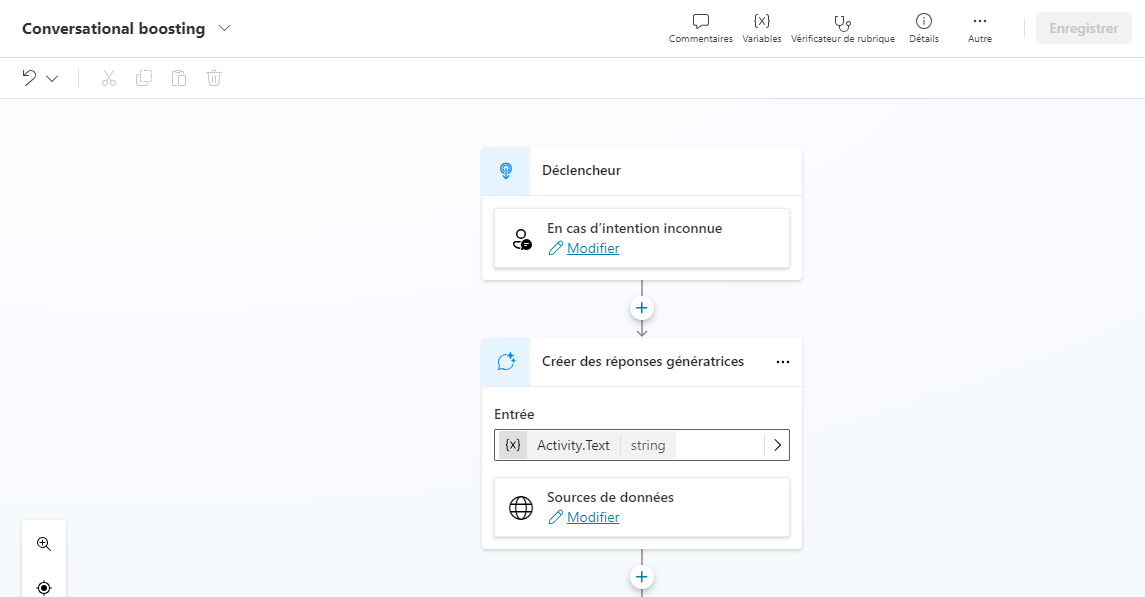The height and width of the screenshot is (597, 1145).
Task: Click the cut scissors icon
Action: [x=109, y=78]
